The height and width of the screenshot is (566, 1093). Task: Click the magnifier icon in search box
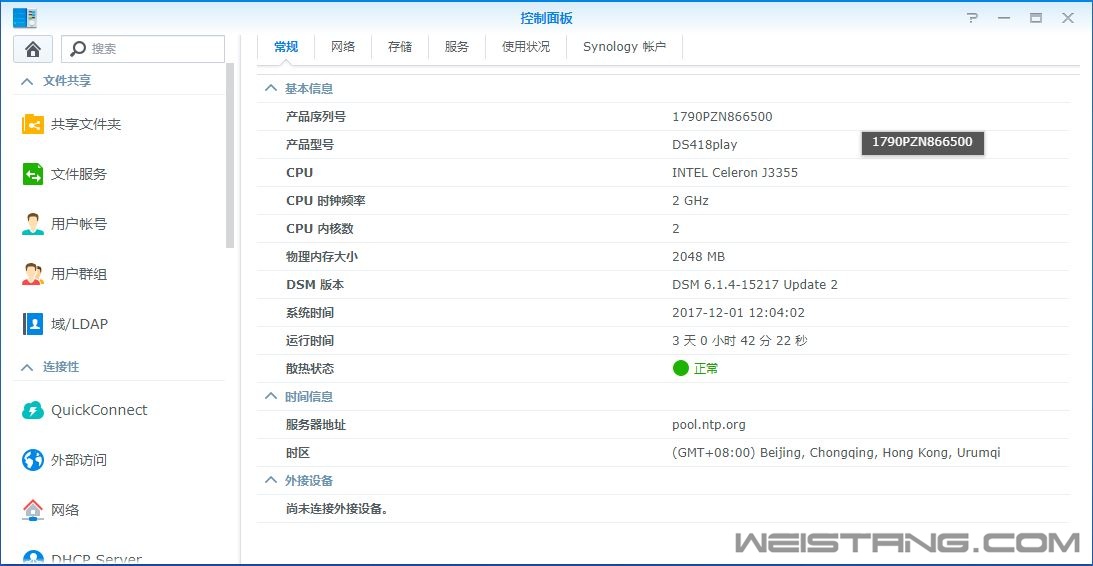tap(79, 49)
